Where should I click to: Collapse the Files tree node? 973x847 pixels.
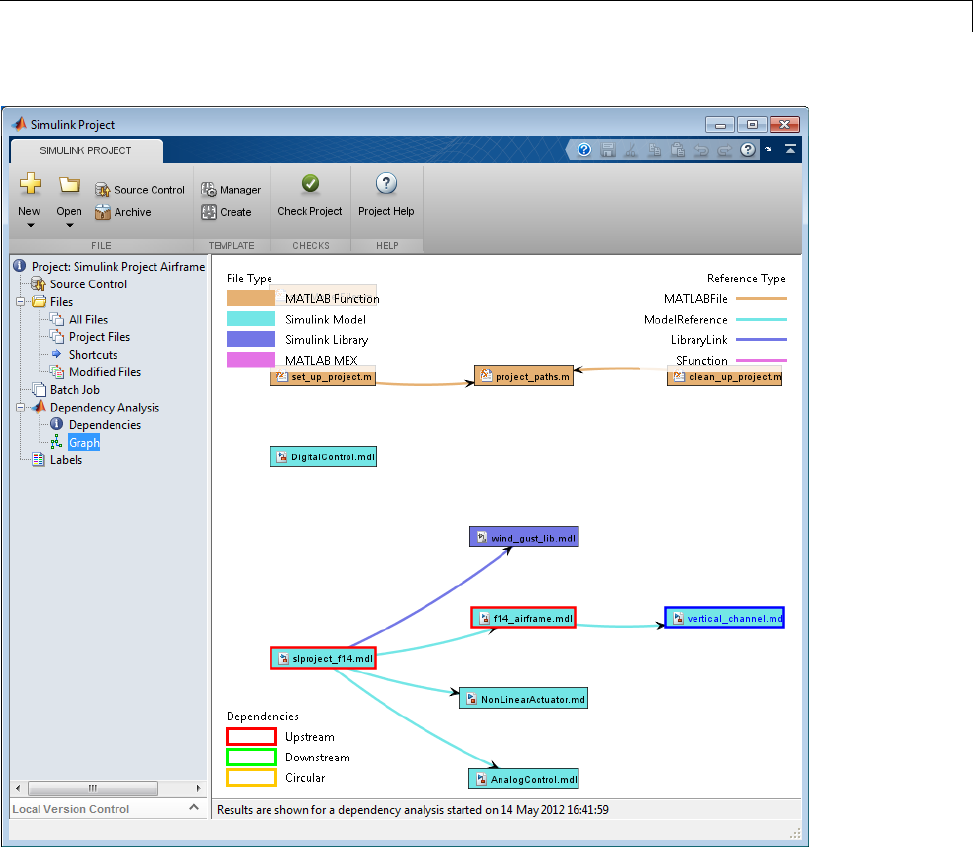click(20, 302)
